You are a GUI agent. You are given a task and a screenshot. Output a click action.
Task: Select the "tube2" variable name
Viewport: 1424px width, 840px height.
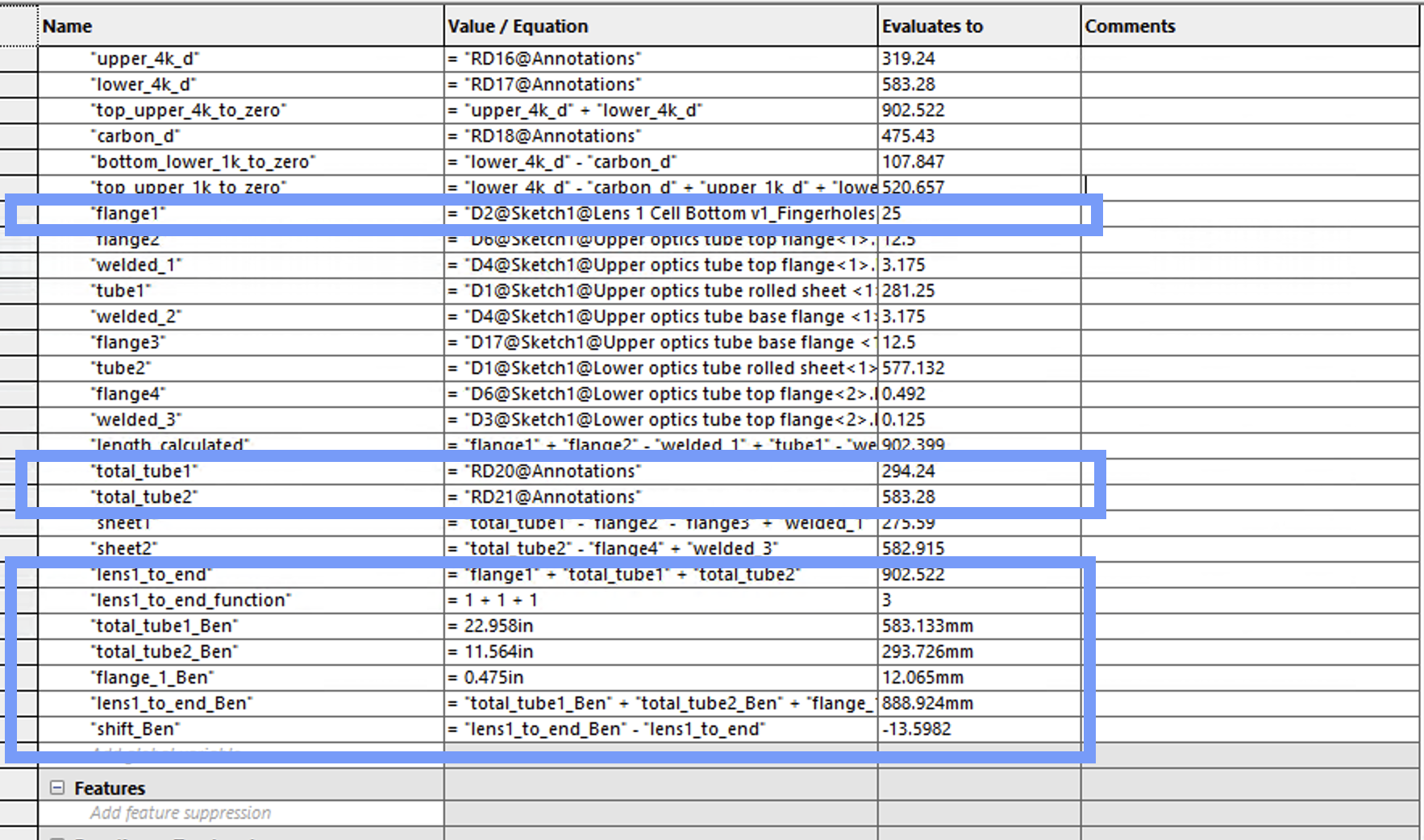click(121, 368)
